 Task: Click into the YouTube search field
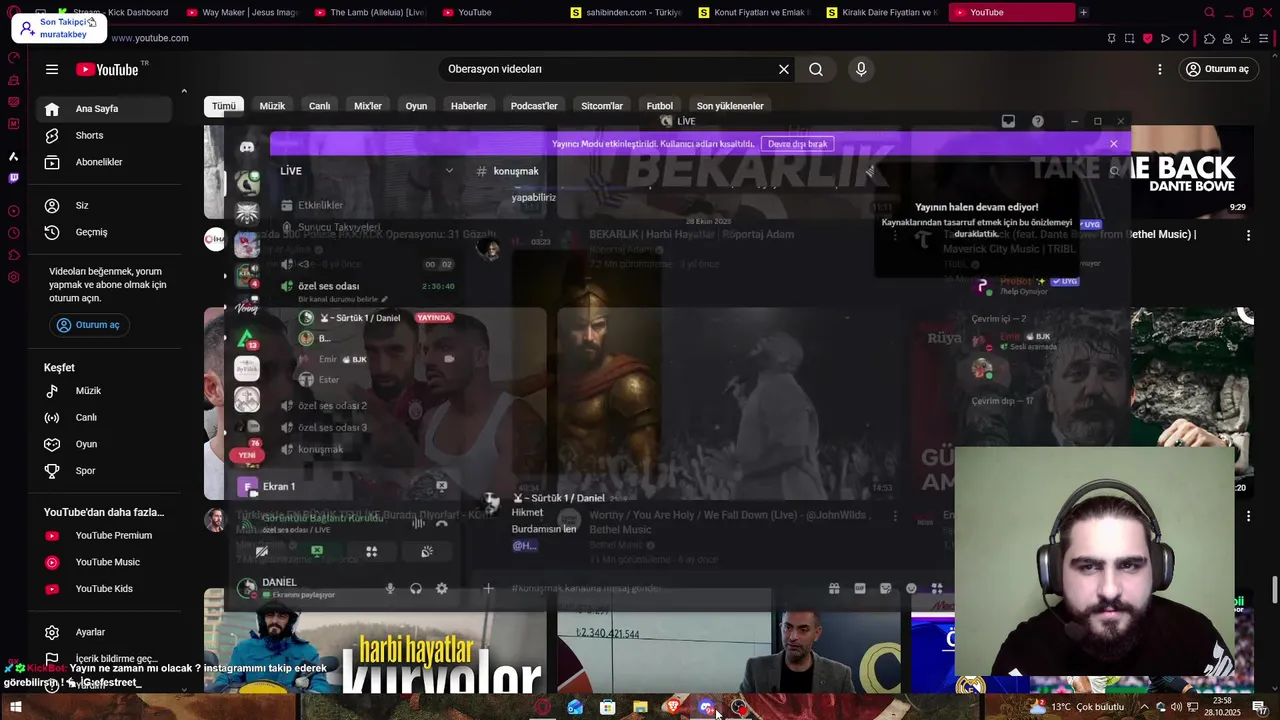click(608, 69)
